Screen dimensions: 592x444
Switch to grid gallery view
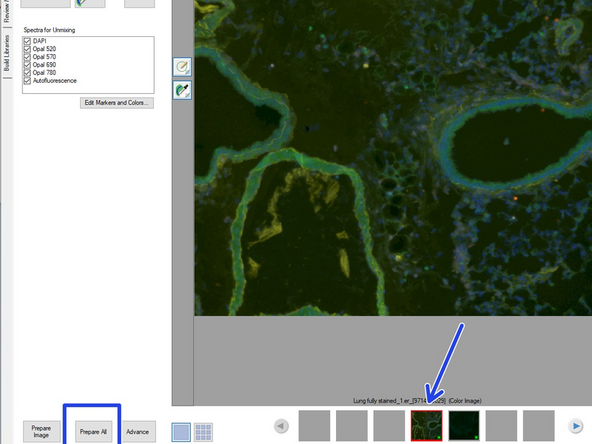(204, 432)
